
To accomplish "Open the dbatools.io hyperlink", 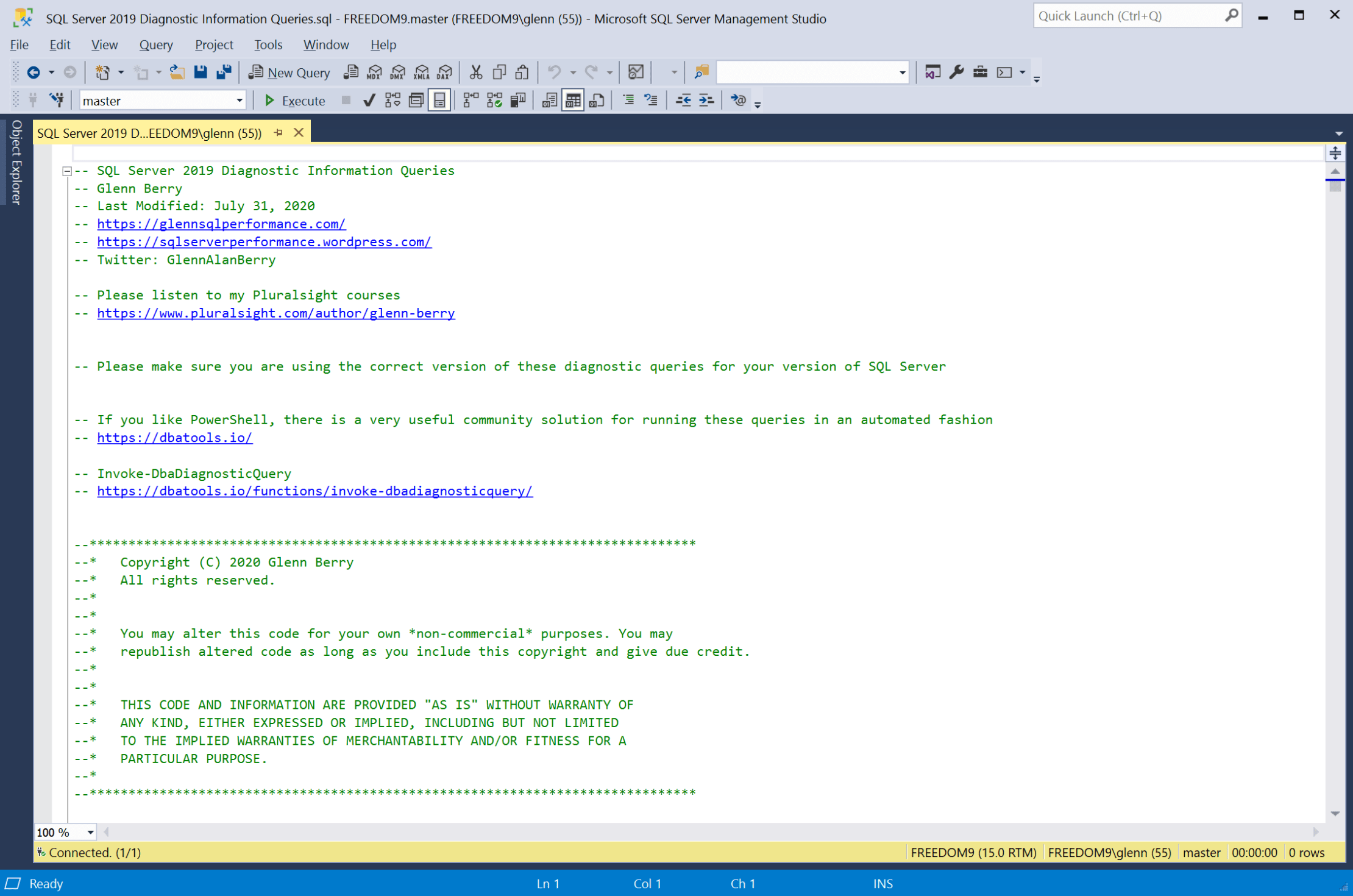I will click(x=174, y=438).
